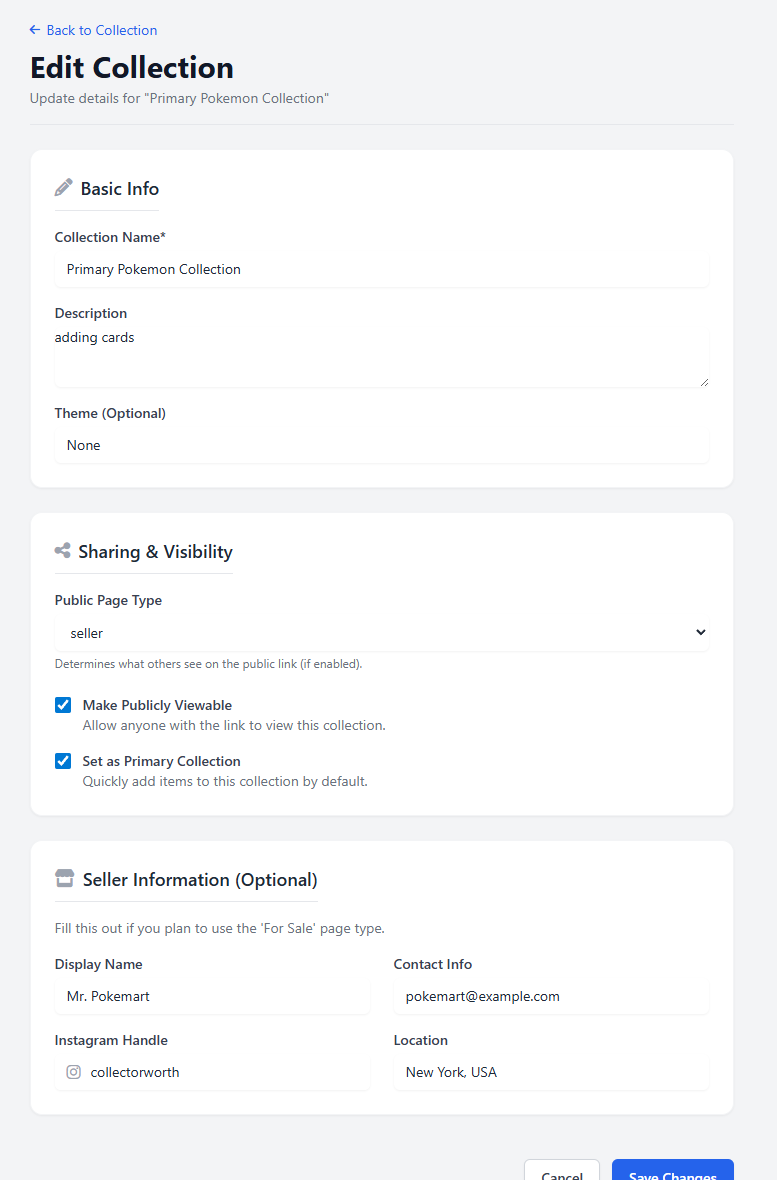Image resolution: width=777 pixels, height=1180 pixels.
Task: Click the Location field New York, USA
Action: click(551, 1072)
